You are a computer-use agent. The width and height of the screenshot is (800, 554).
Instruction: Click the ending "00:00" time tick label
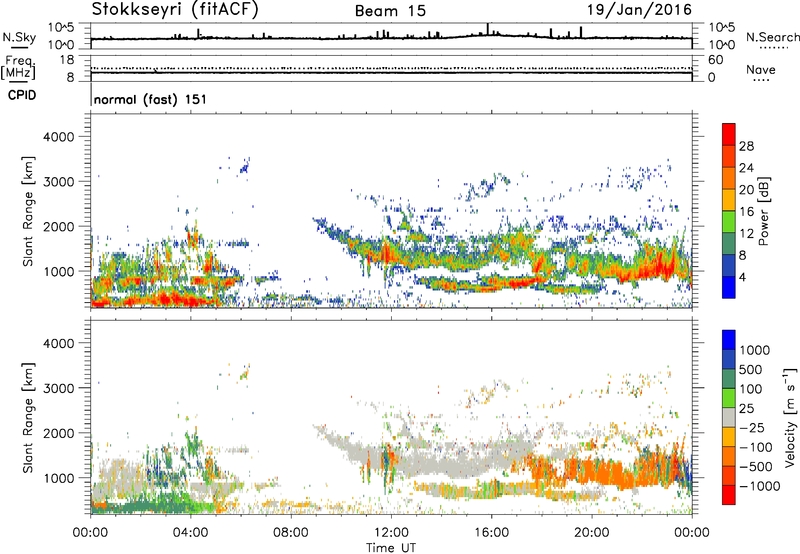[x=692, y=533]
